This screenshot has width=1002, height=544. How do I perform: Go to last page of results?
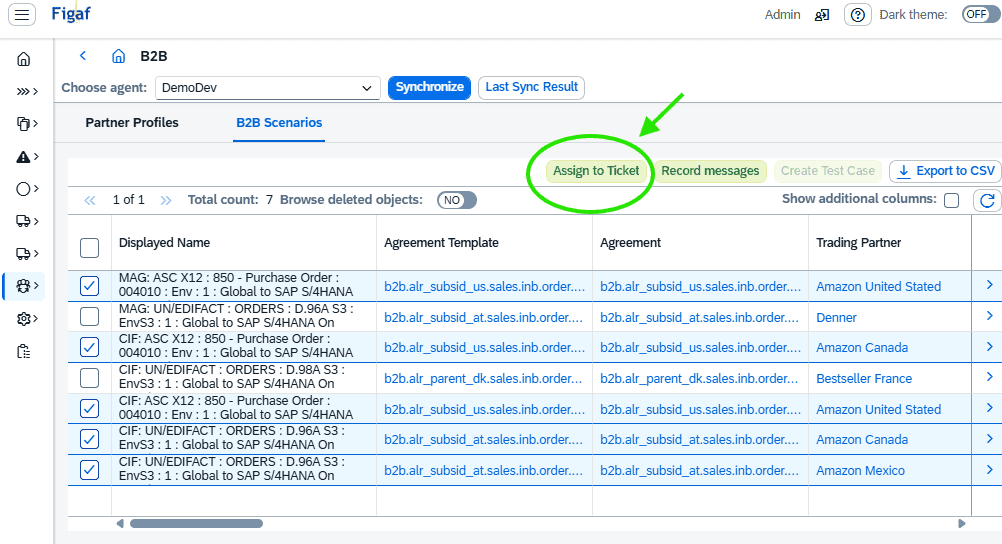(x=166, y=200)
